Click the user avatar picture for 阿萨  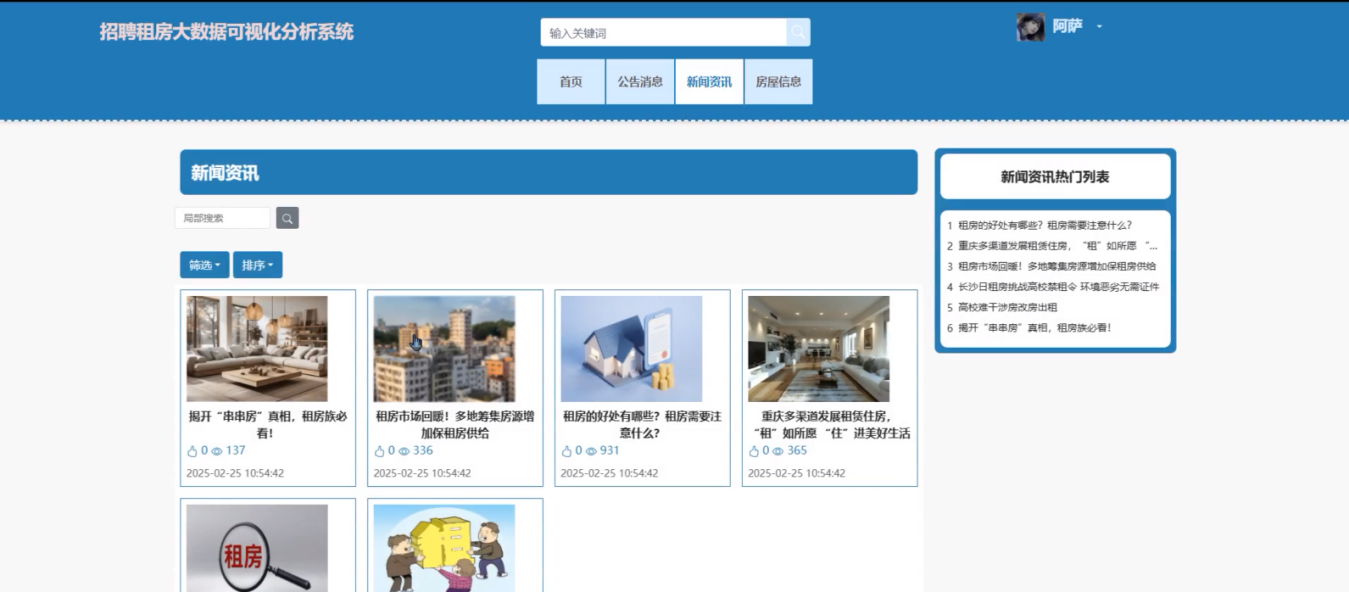(1030, 27)
